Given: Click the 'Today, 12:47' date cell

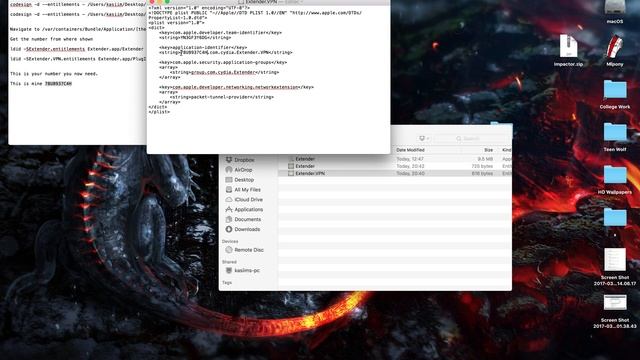Looking at the screenshot, I should pyautogui.click(x=410, y=159).
